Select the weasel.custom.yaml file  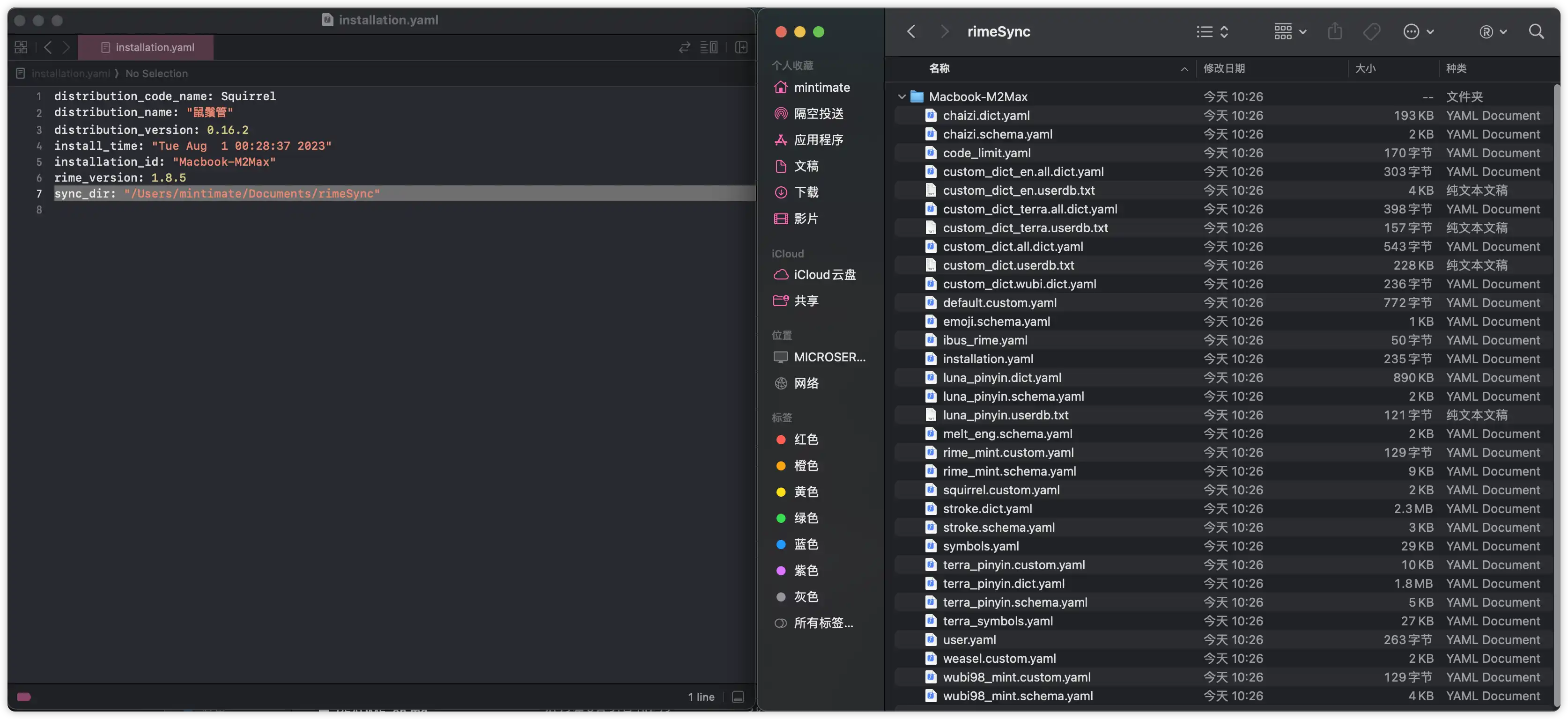click(1223, 659)
